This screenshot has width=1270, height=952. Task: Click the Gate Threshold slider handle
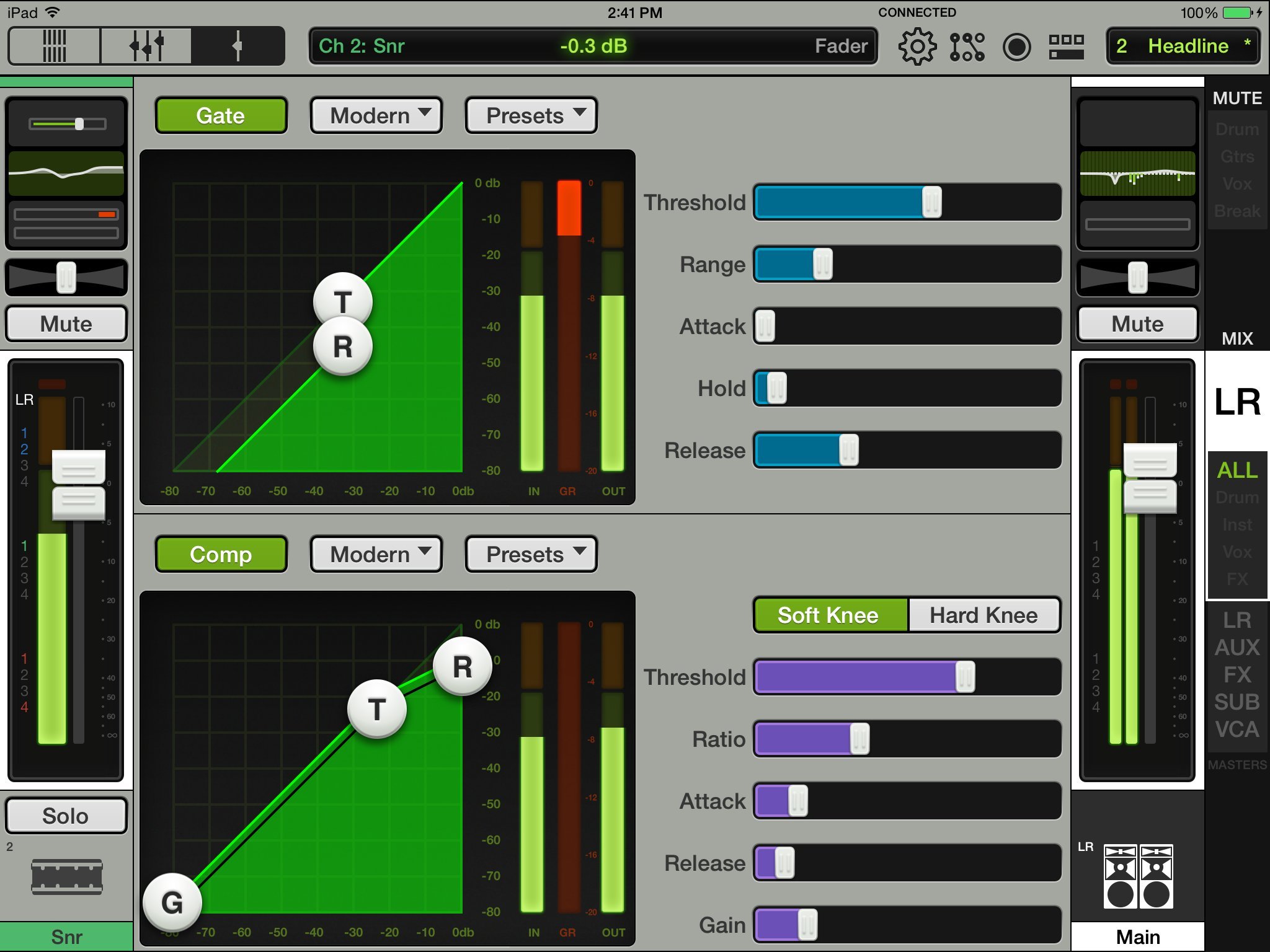coord(931,202)
